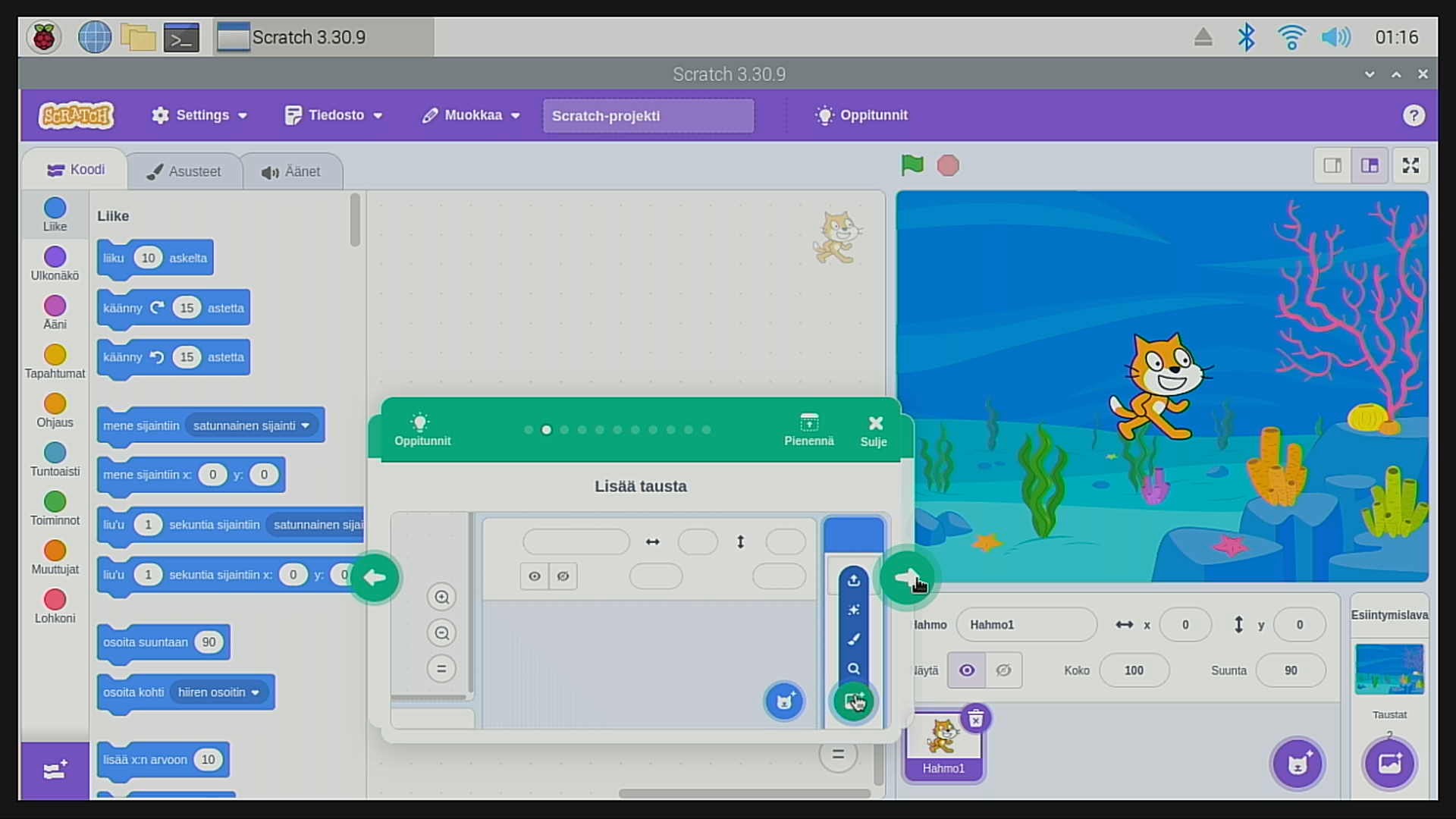Image resolution: width=1456 pixels, height=819 pixels.
Task: Switch to the Asusteet tab
Action: point(184,171)
